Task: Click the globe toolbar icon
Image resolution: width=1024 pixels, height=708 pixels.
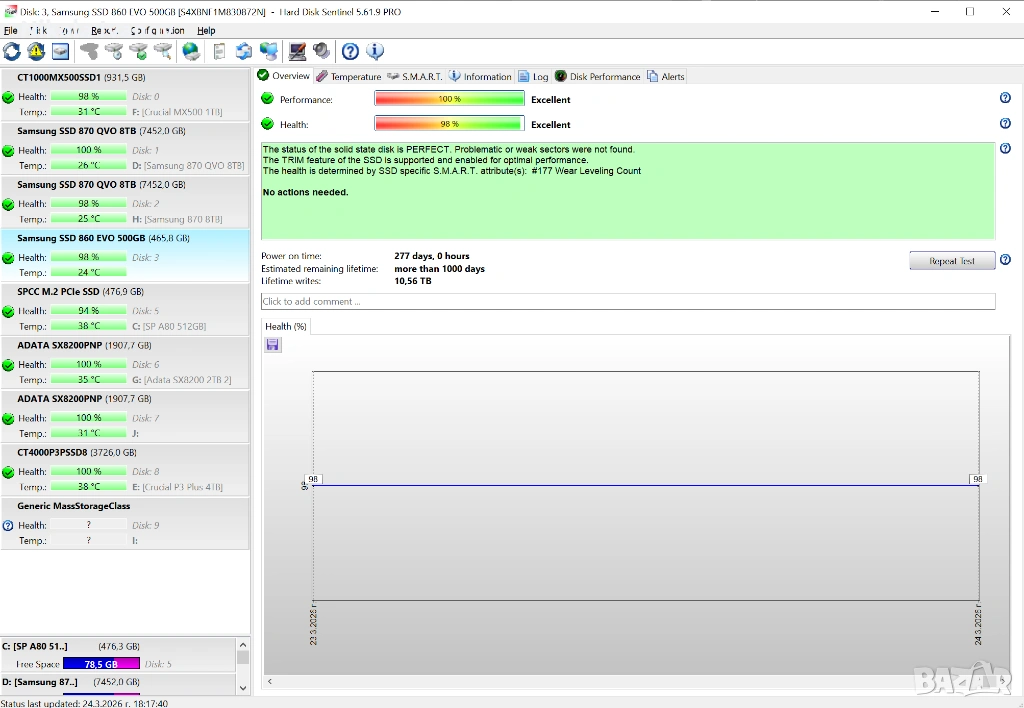Action: click(x=191, y=51)
